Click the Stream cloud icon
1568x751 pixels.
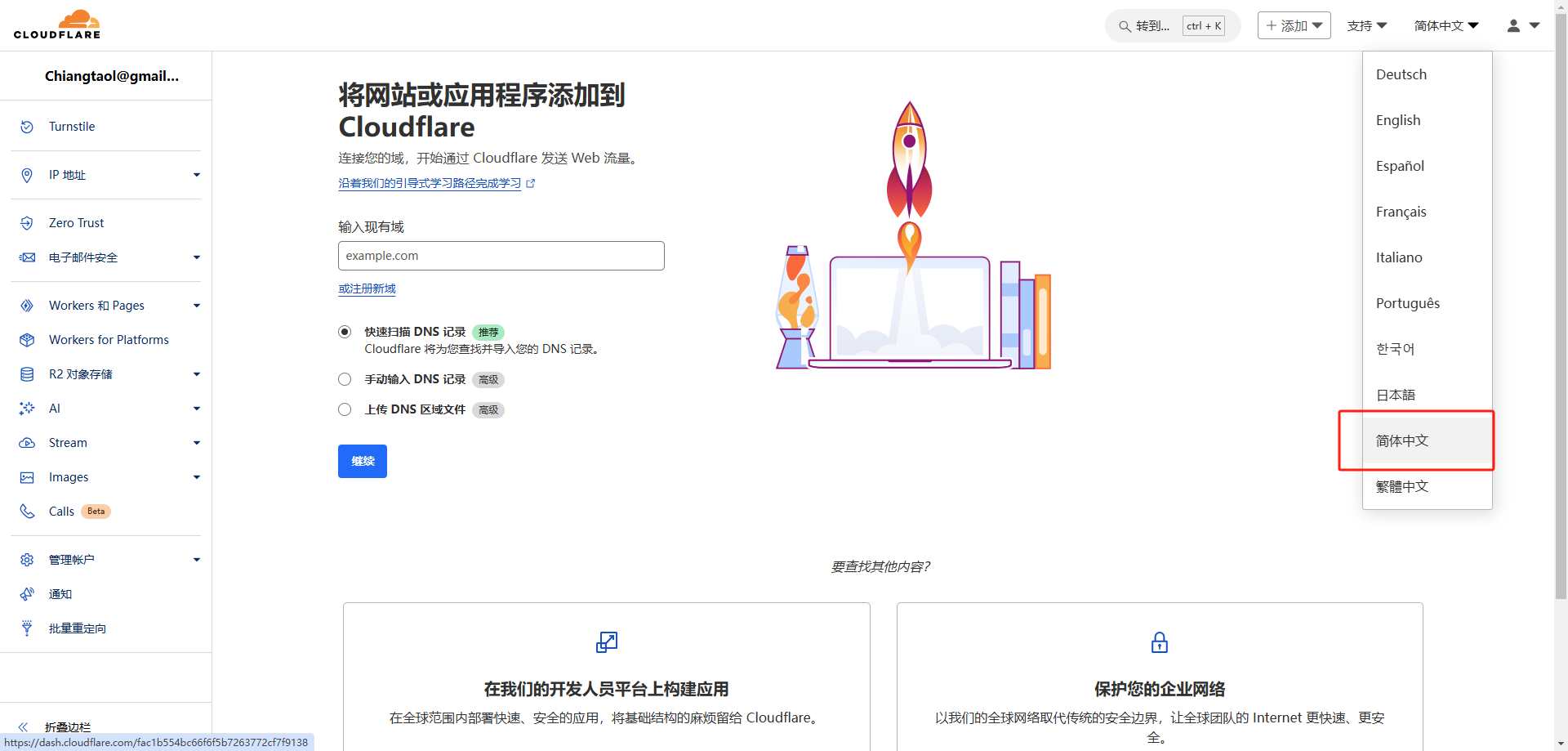[27, 443]
